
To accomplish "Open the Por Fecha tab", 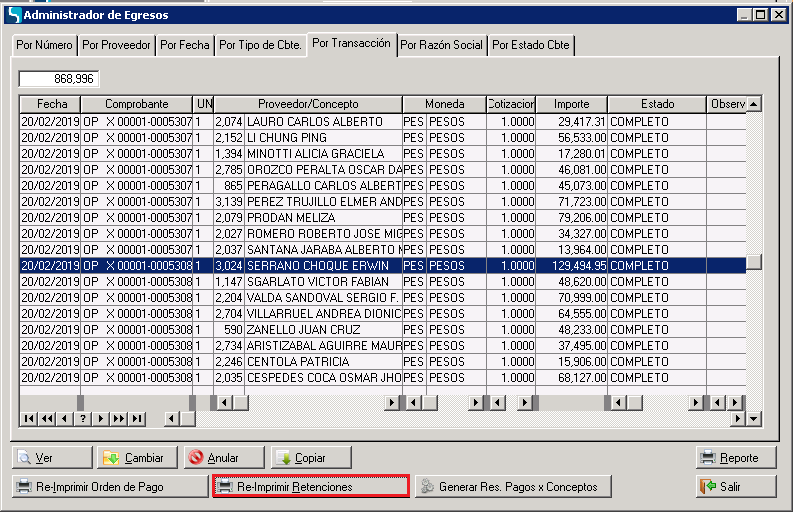I will pos(185,45).
